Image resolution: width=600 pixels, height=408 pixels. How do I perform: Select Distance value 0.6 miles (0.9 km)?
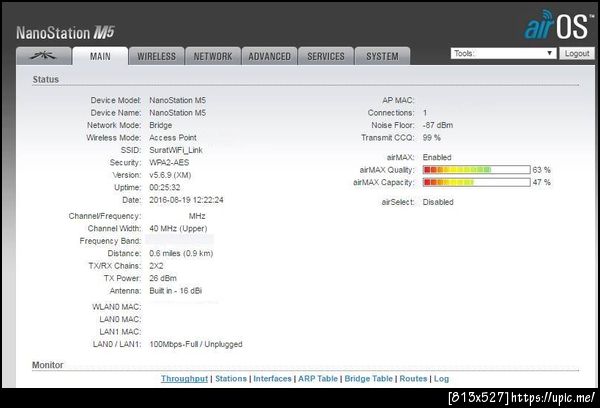(x=181, y=253)
